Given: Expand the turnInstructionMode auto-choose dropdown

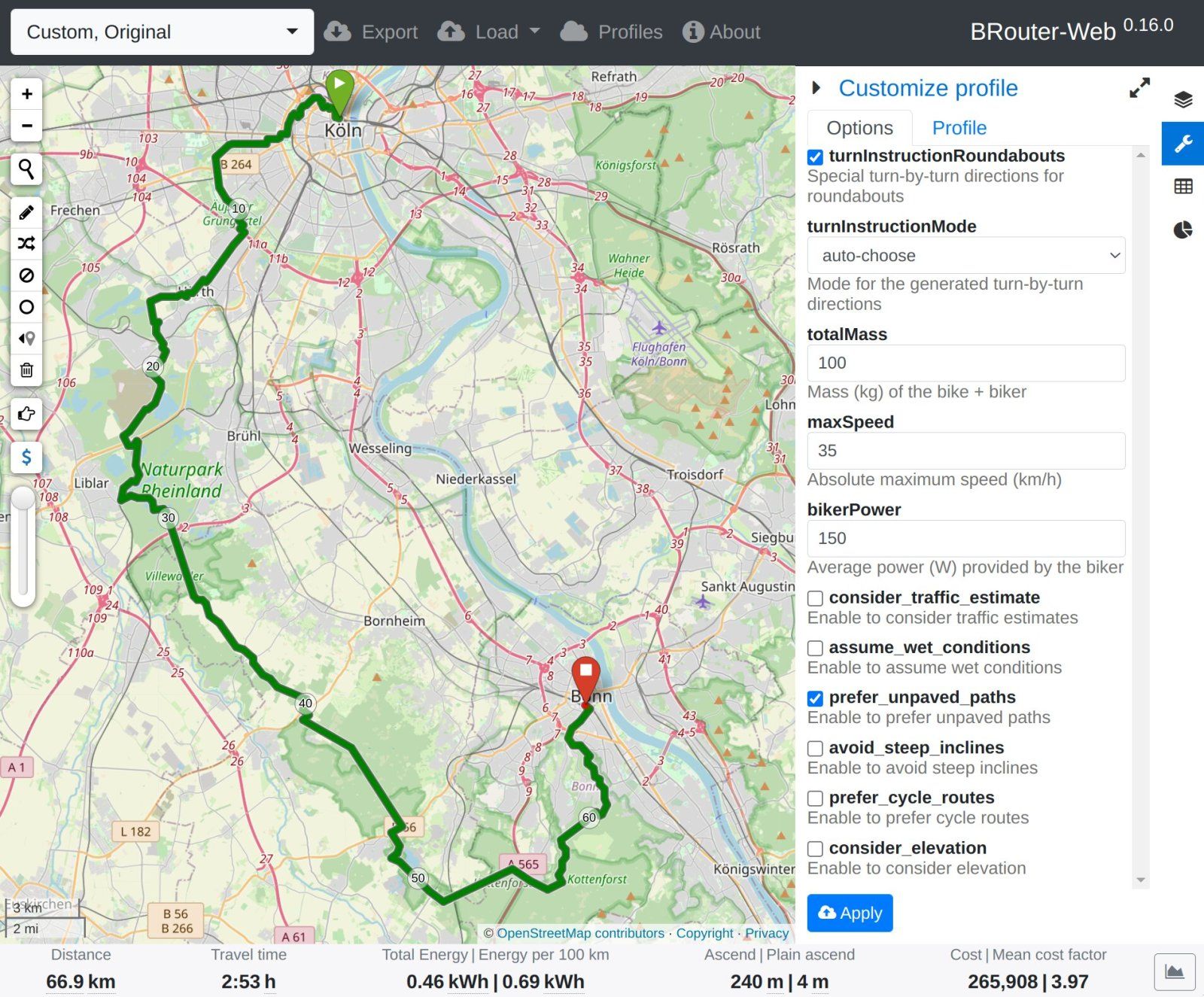Looking at the screenshot, I should [x=965, y=256].
